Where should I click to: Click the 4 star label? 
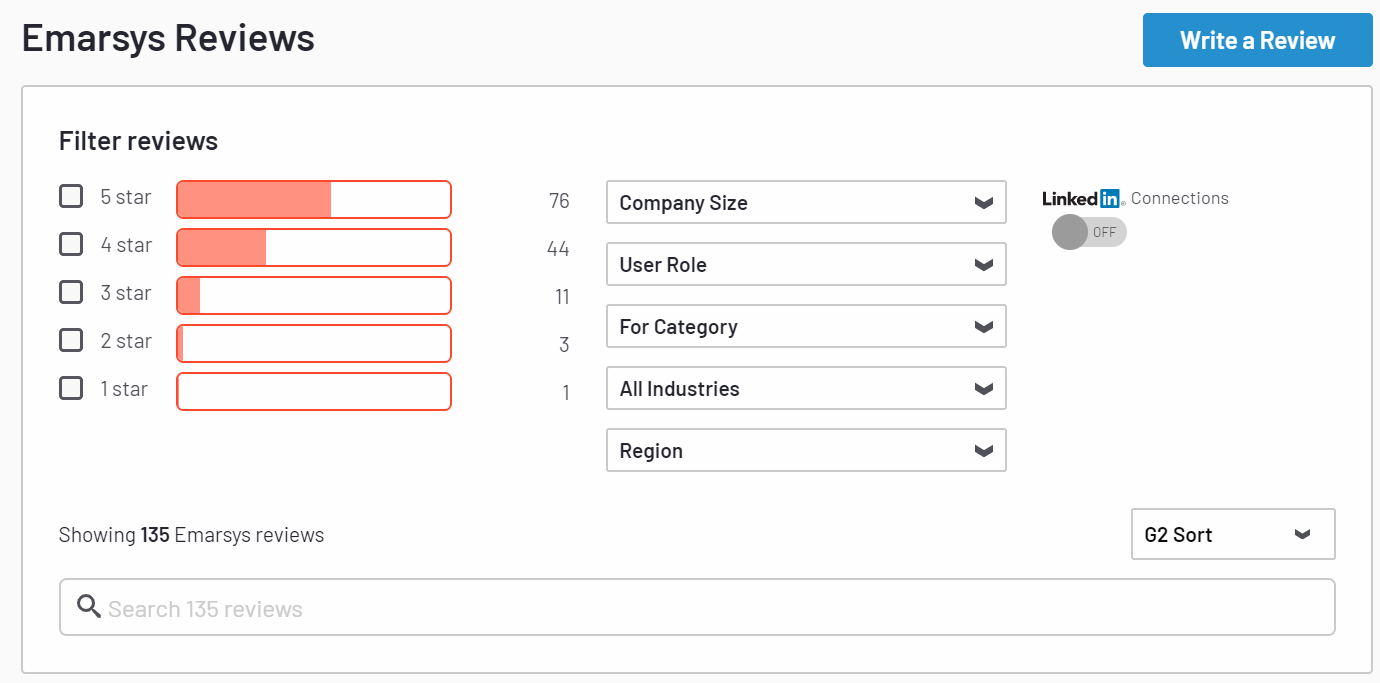[x=126, y=245]
